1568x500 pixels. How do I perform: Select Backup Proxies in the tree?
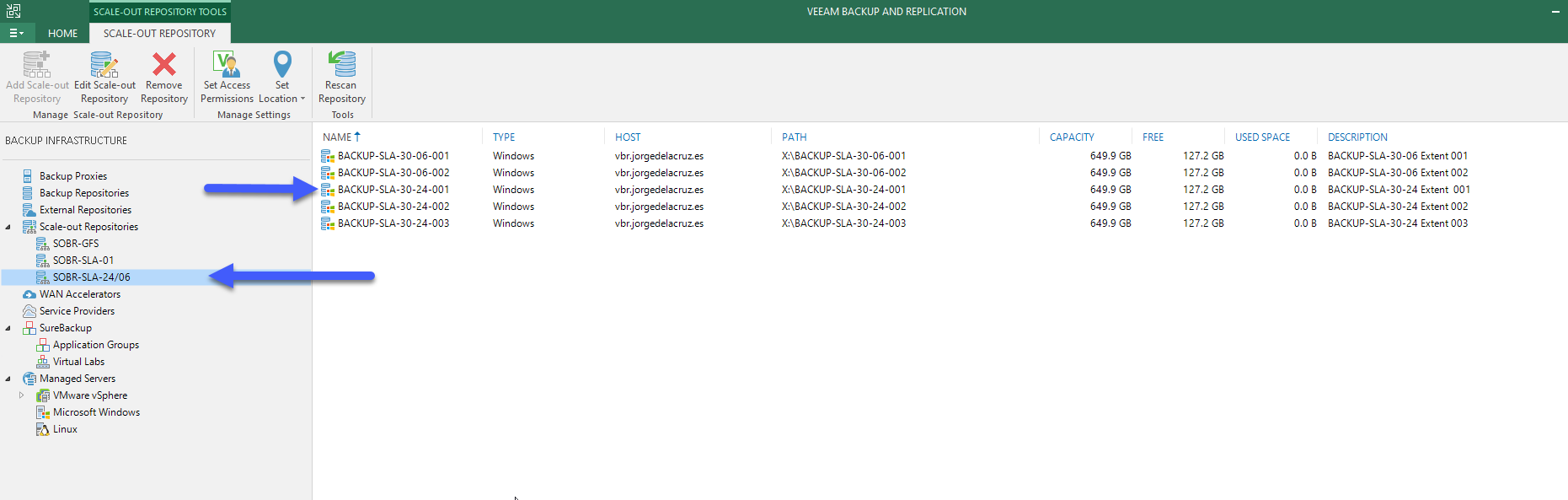pyautogui.click(x=73, y=176)
